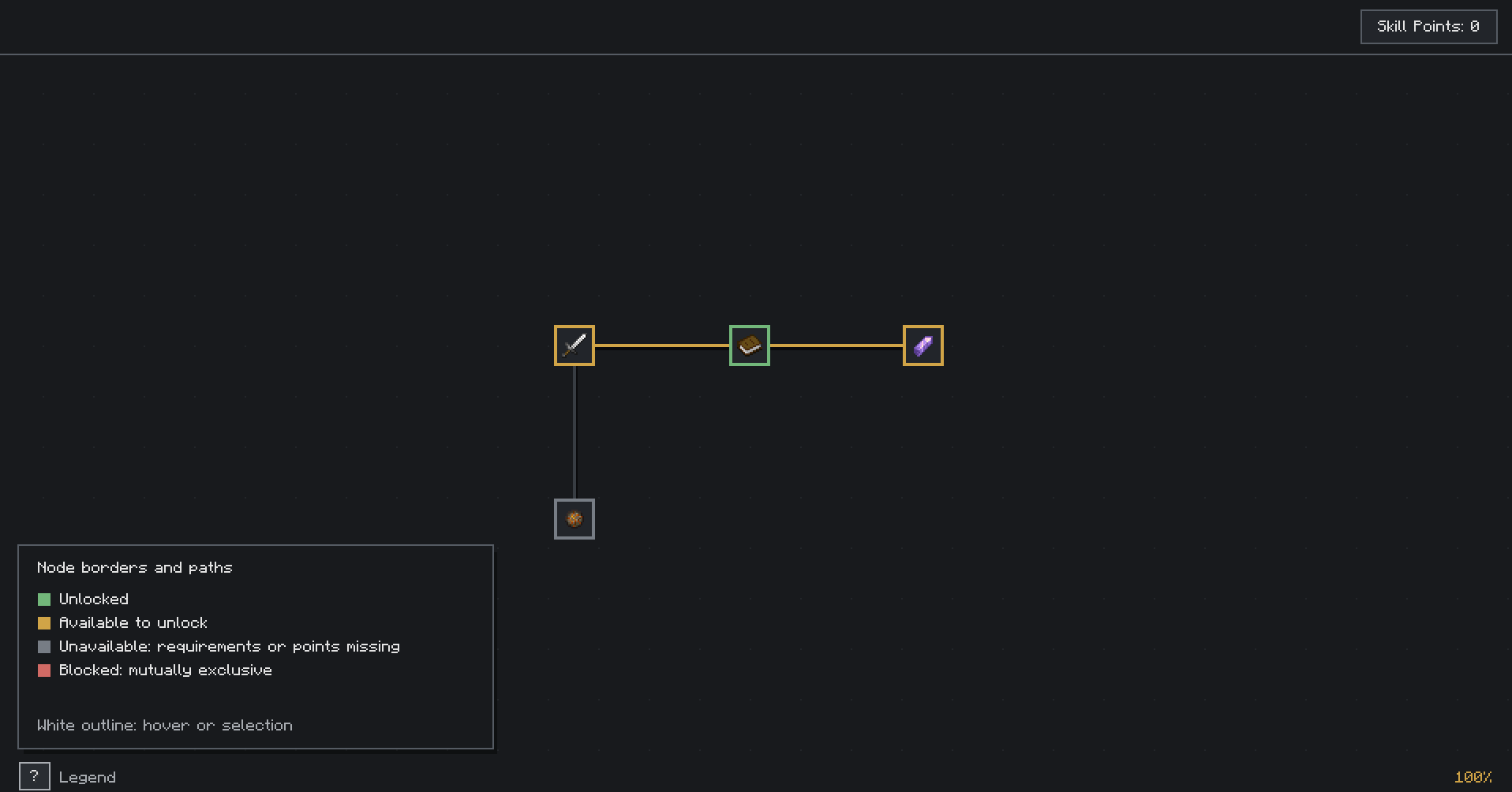Click the gray path below the sword node

574,432
